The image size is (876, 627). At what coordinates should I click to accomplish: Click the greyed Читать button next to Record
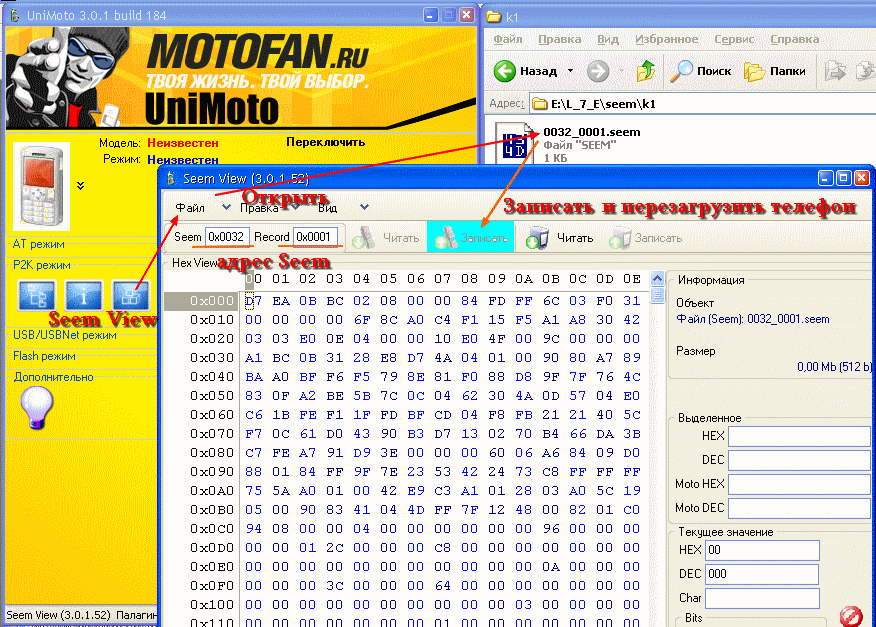click(x=386, y=238)
